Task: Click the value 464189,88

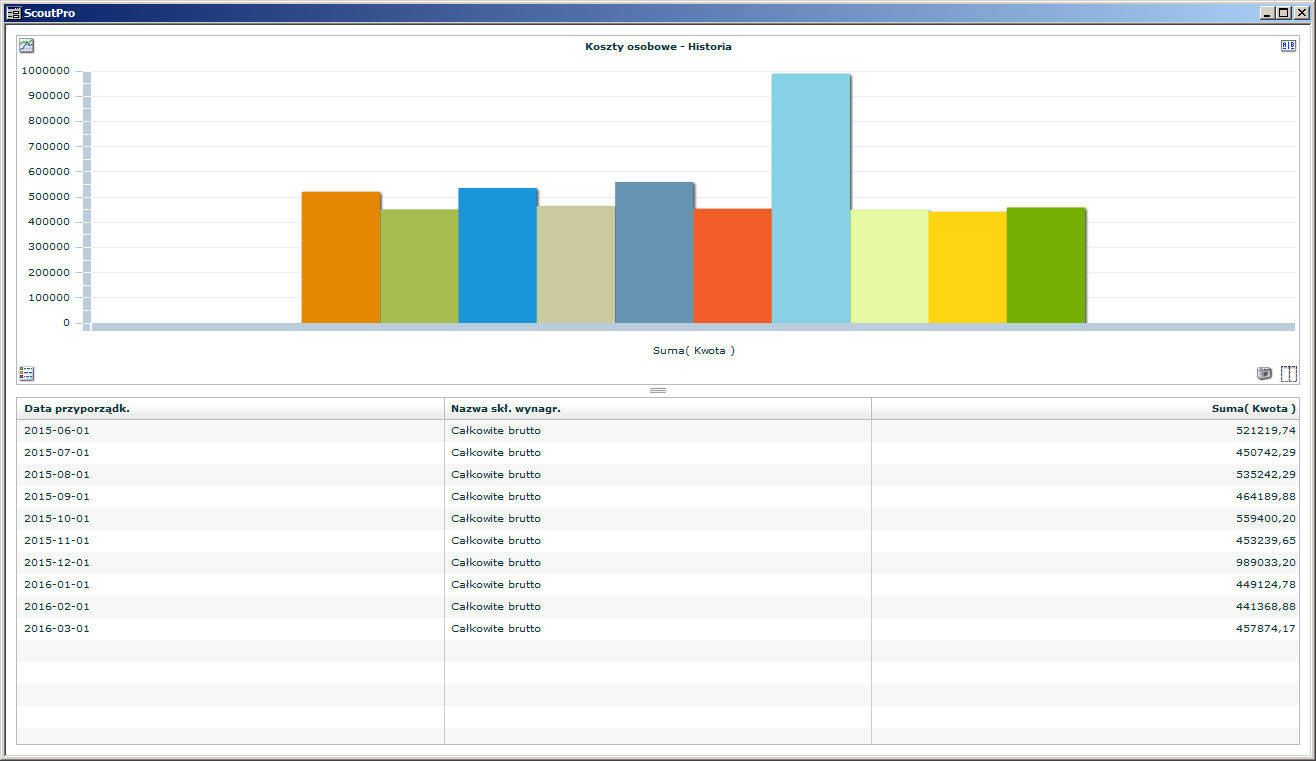Action: click(x=1266, y=496)
